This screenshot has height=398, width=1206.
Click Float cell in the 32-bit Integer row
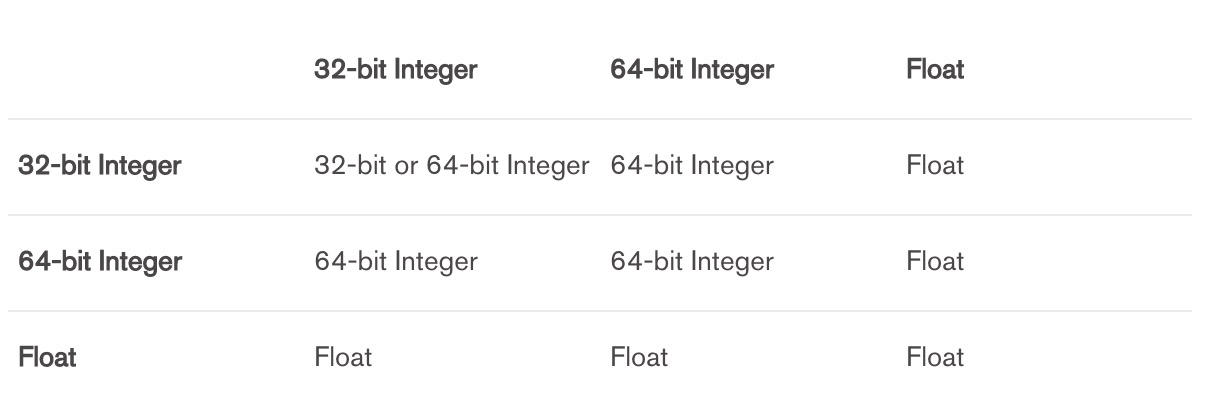[935, 166]
